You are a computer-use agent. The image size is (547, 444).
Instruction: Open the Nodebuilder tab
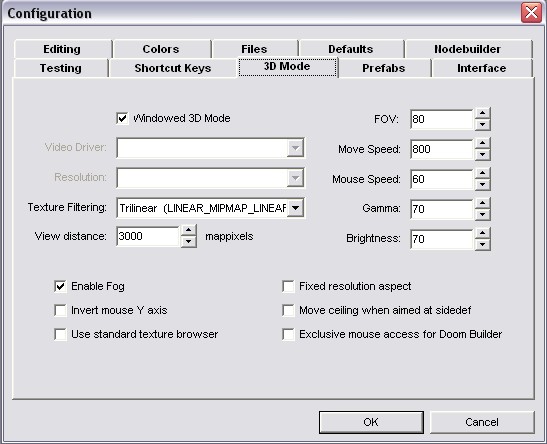point(467,49)
